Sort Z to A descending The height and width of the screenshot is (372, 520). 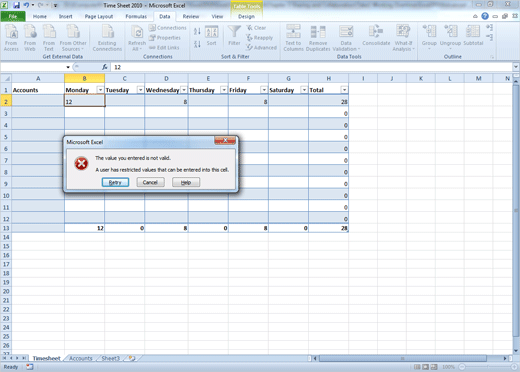197,44
